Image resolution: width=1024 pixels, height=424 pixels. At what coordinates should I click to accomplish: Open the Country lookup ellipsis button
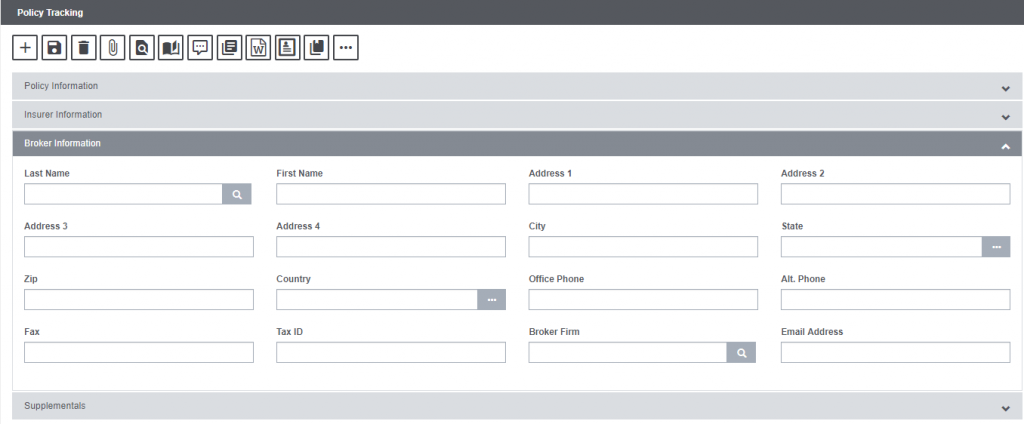pos(492,299)
